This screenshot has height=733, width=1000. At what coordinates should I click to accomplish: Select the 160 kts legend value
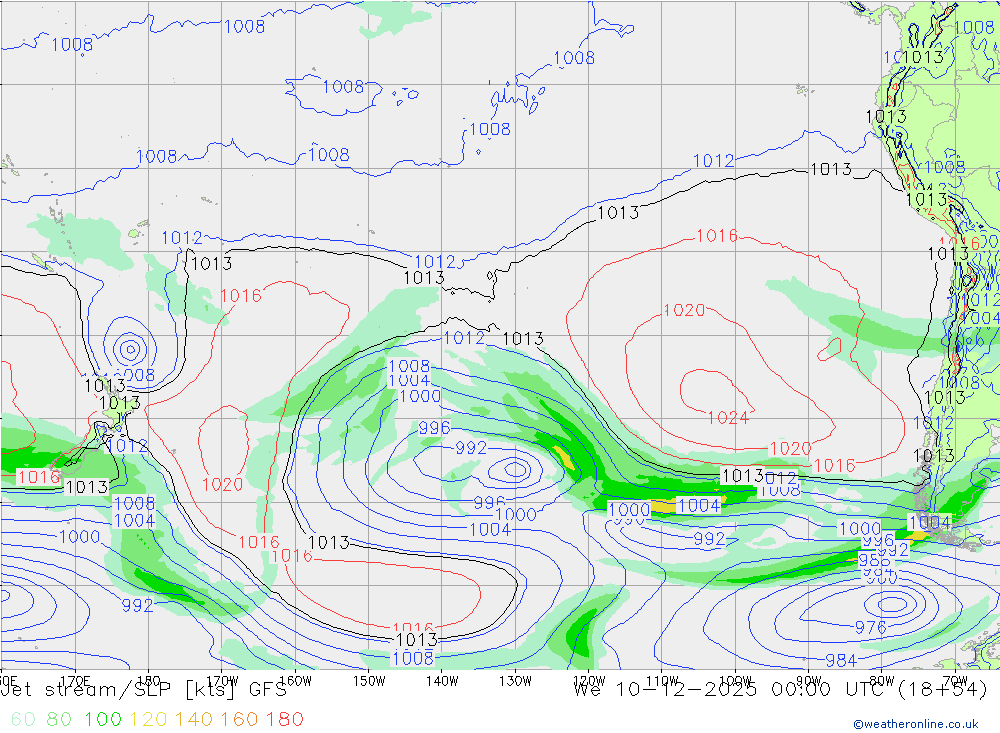239,720
